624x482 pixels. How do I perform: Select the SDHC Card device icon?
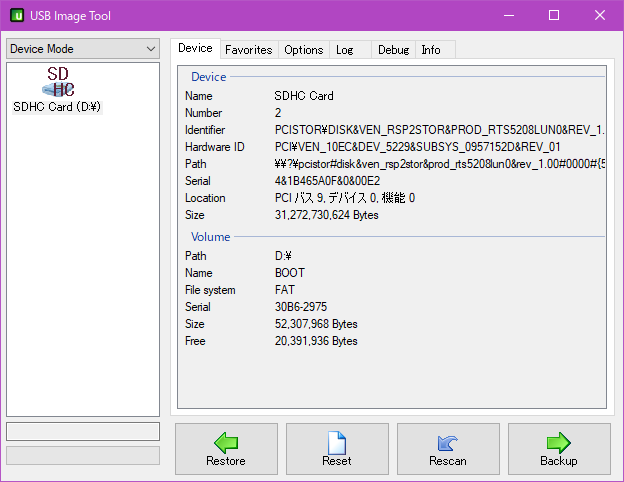pyautogui.click(x=58, y=82)
